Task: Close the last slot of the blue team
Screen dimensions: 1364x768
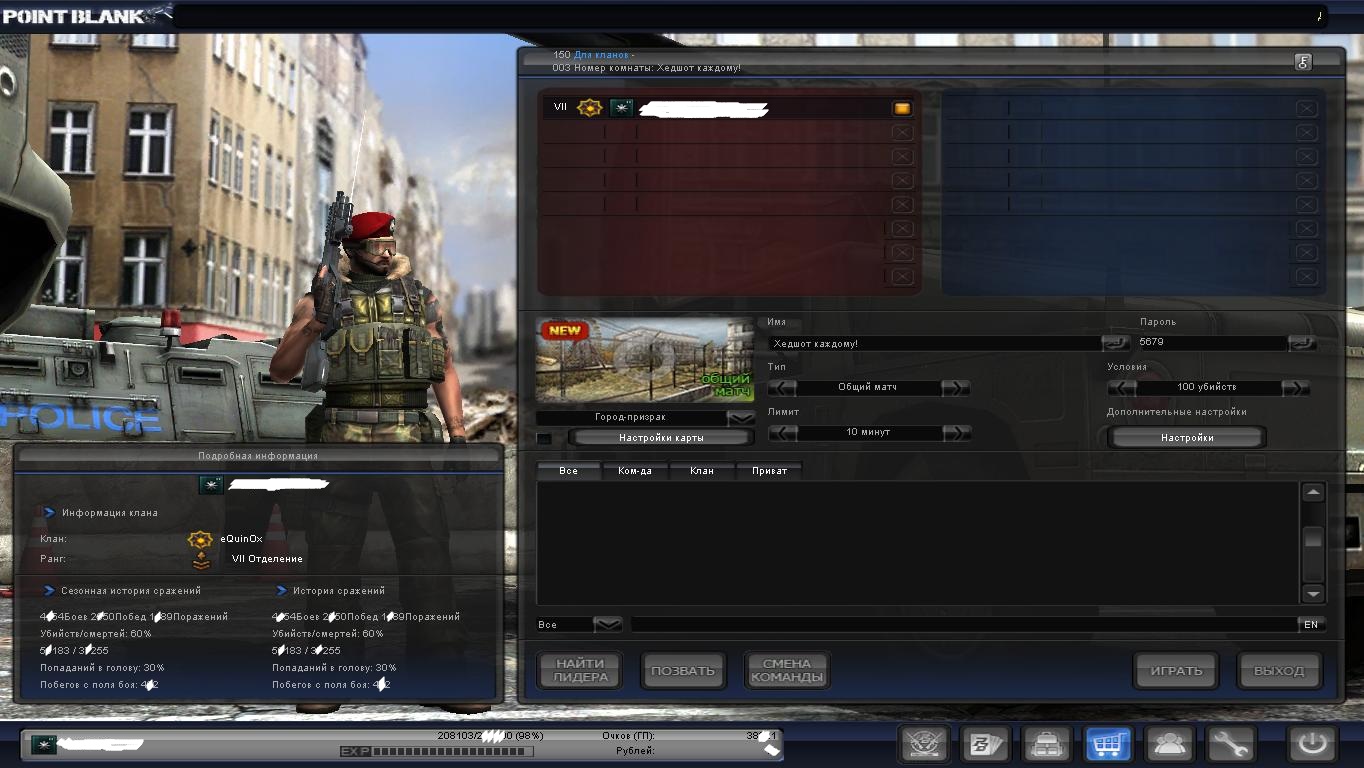Action: [x=1306, y=277]
